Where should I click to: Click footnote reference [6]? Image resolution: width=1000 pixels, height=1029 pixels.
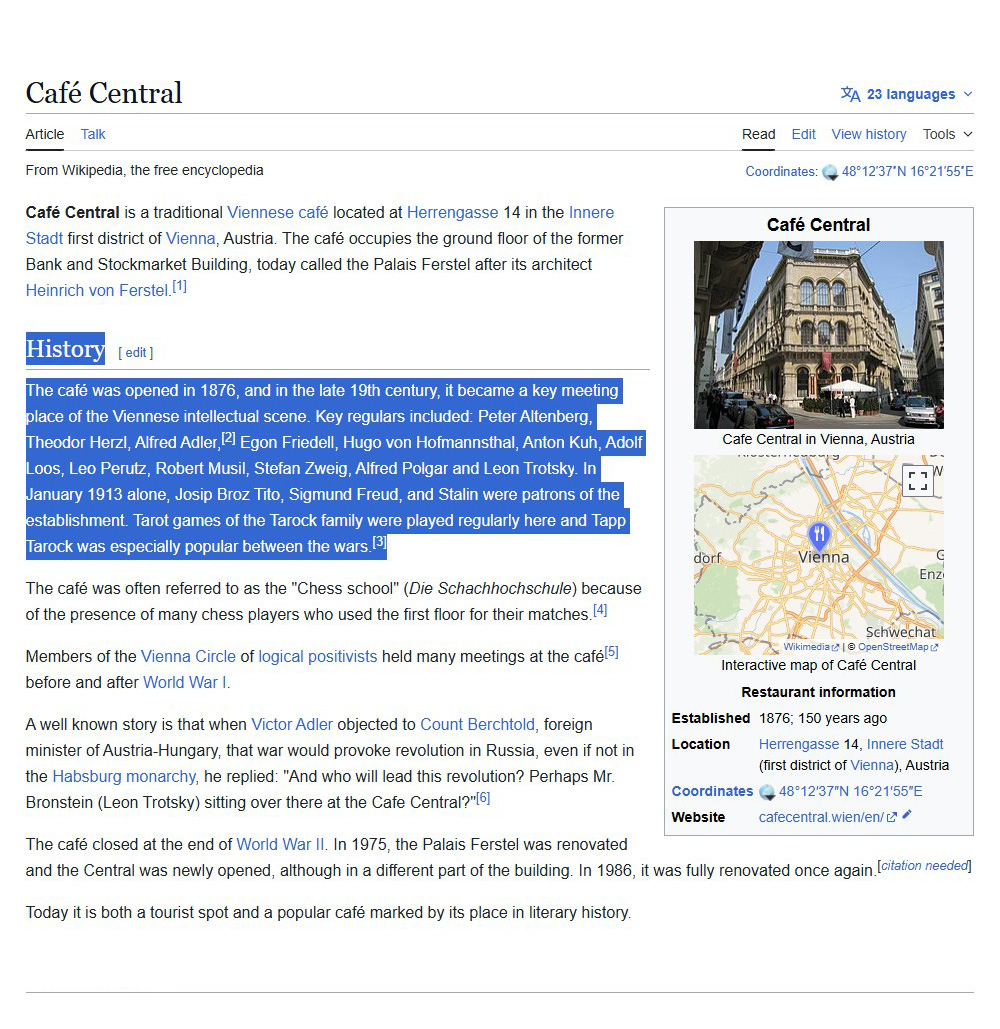click(x=483, y=798)
